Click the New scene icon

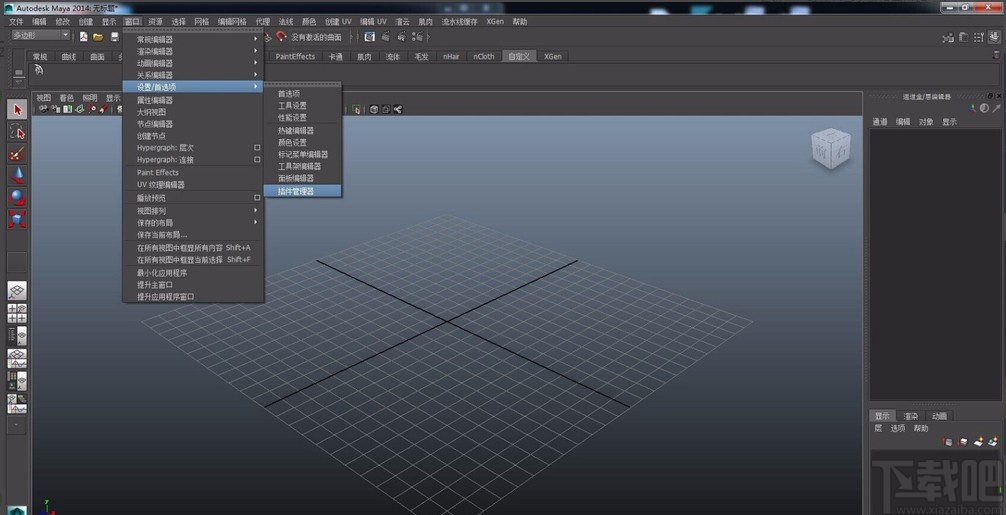pyautogui.click(x=83, y=37)
